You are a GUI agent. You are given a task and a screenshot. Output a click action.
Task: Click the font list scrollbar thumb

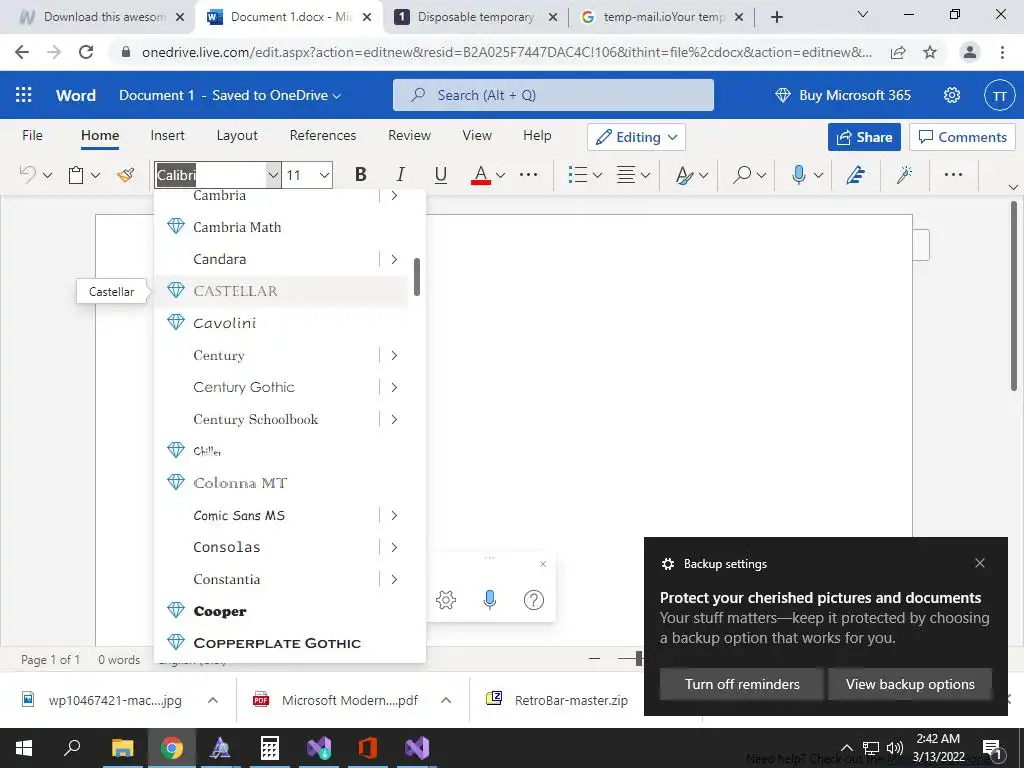click(417, 277)
